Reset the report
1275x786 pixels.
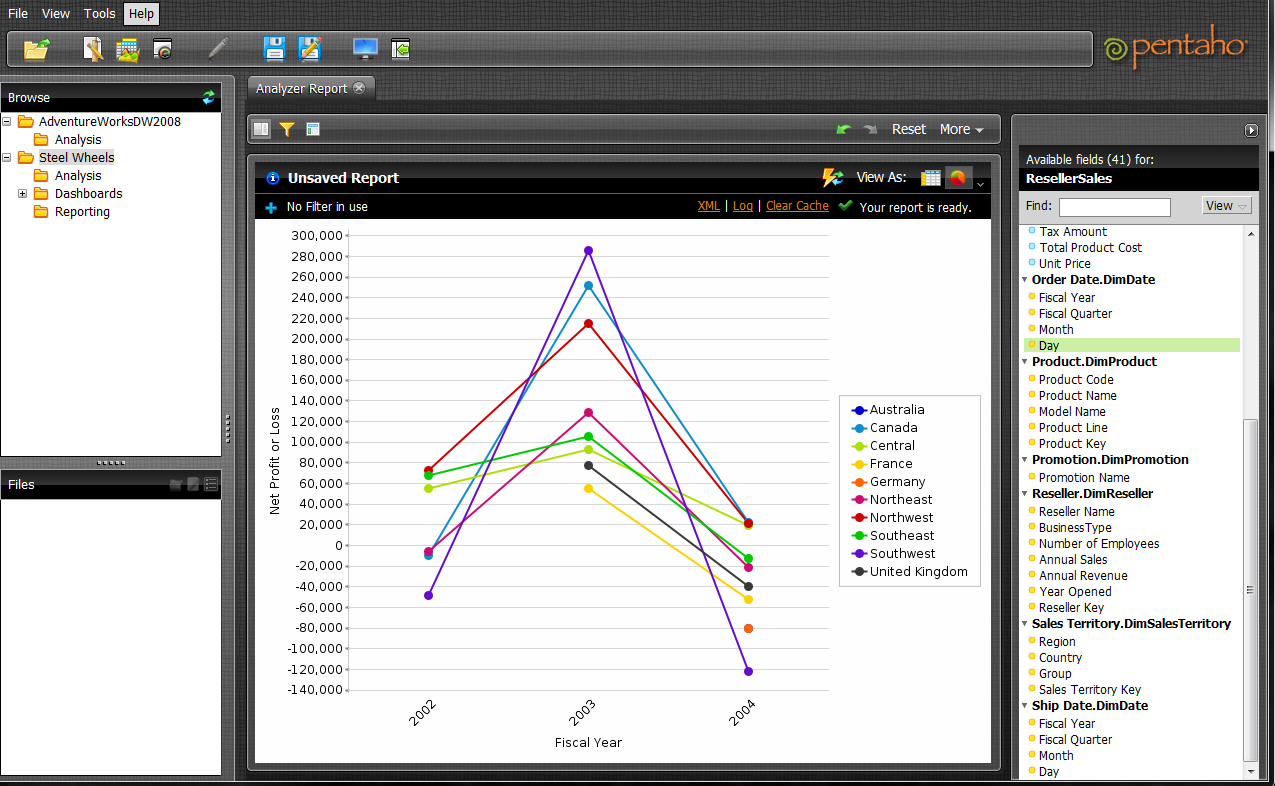pyautogui.click(x=909, y=129)
